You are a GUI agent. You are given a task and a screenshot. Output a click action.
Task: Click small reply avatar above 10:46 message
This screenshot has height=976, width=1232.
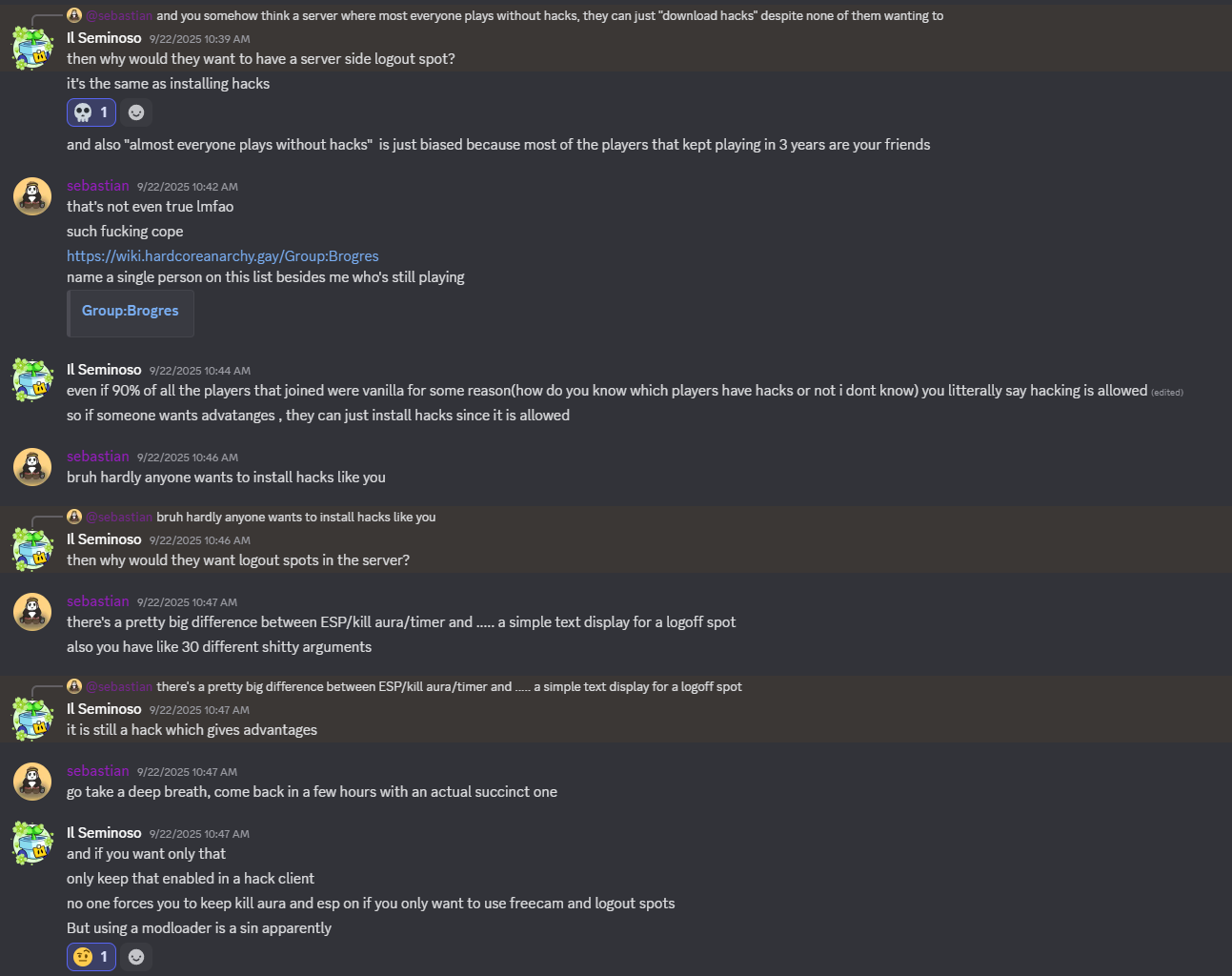tap(74, 517)
